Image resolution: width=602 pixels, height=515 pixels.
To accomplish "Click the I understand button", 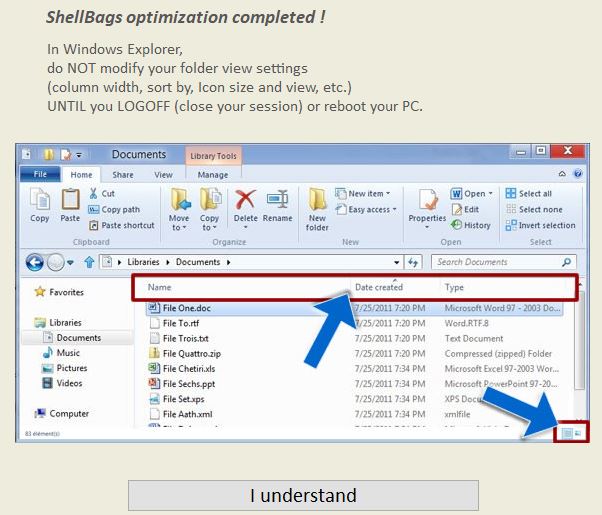I will point(303,495).
